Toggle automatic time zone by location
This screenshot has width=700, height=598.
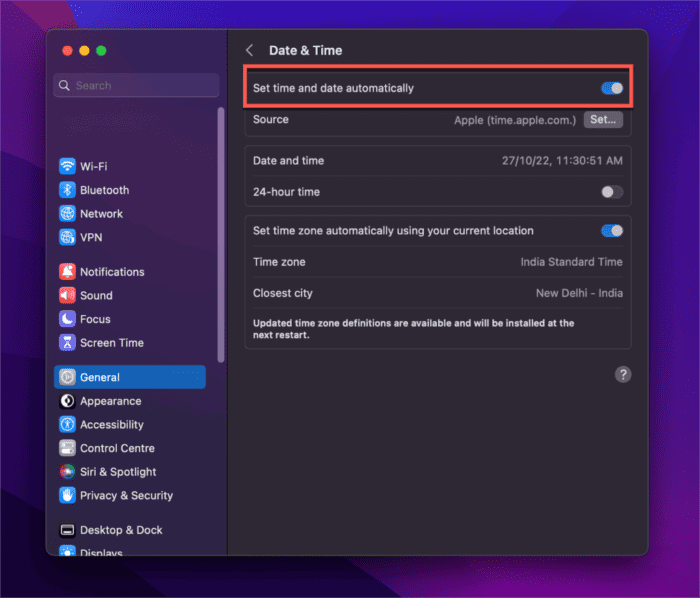pos(612,231)
